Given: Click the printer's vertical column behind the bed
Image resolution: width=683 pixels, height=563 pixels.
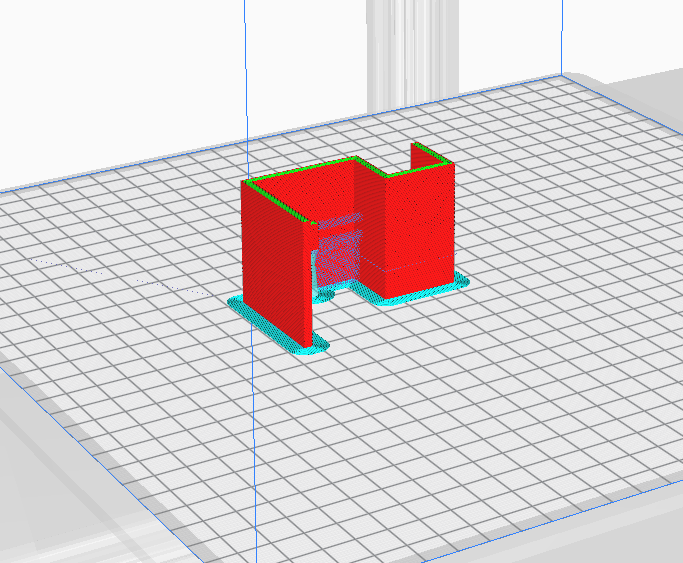Looking at the screenshot, I should 403,50.
